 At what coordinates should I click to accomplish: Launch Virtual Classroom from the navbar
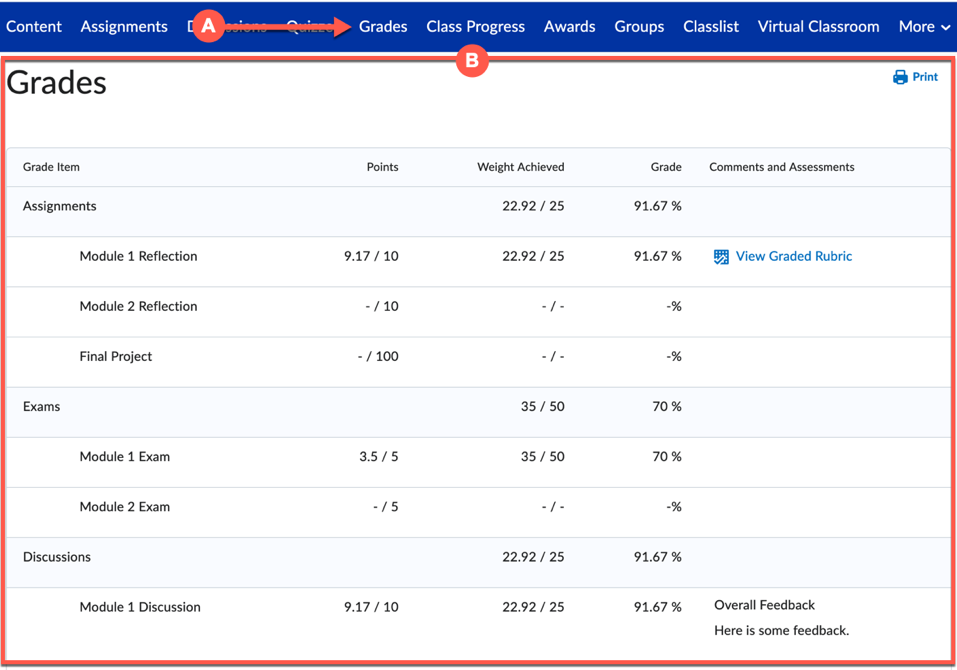point(818,27)
